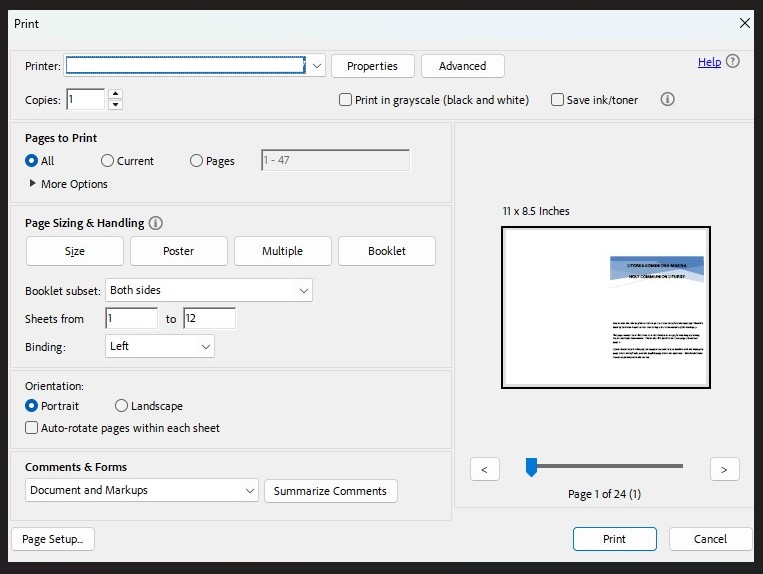
Task: Open Advanced print settings
Action: pyautogui.click(x=463, y=66)
